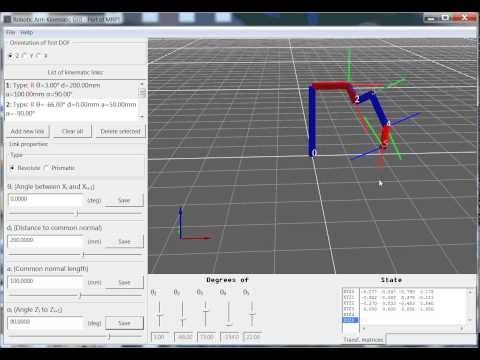Click the θ3 vertical joint slider
Viewport: 480px width, 360px height.
coord(206,314)
